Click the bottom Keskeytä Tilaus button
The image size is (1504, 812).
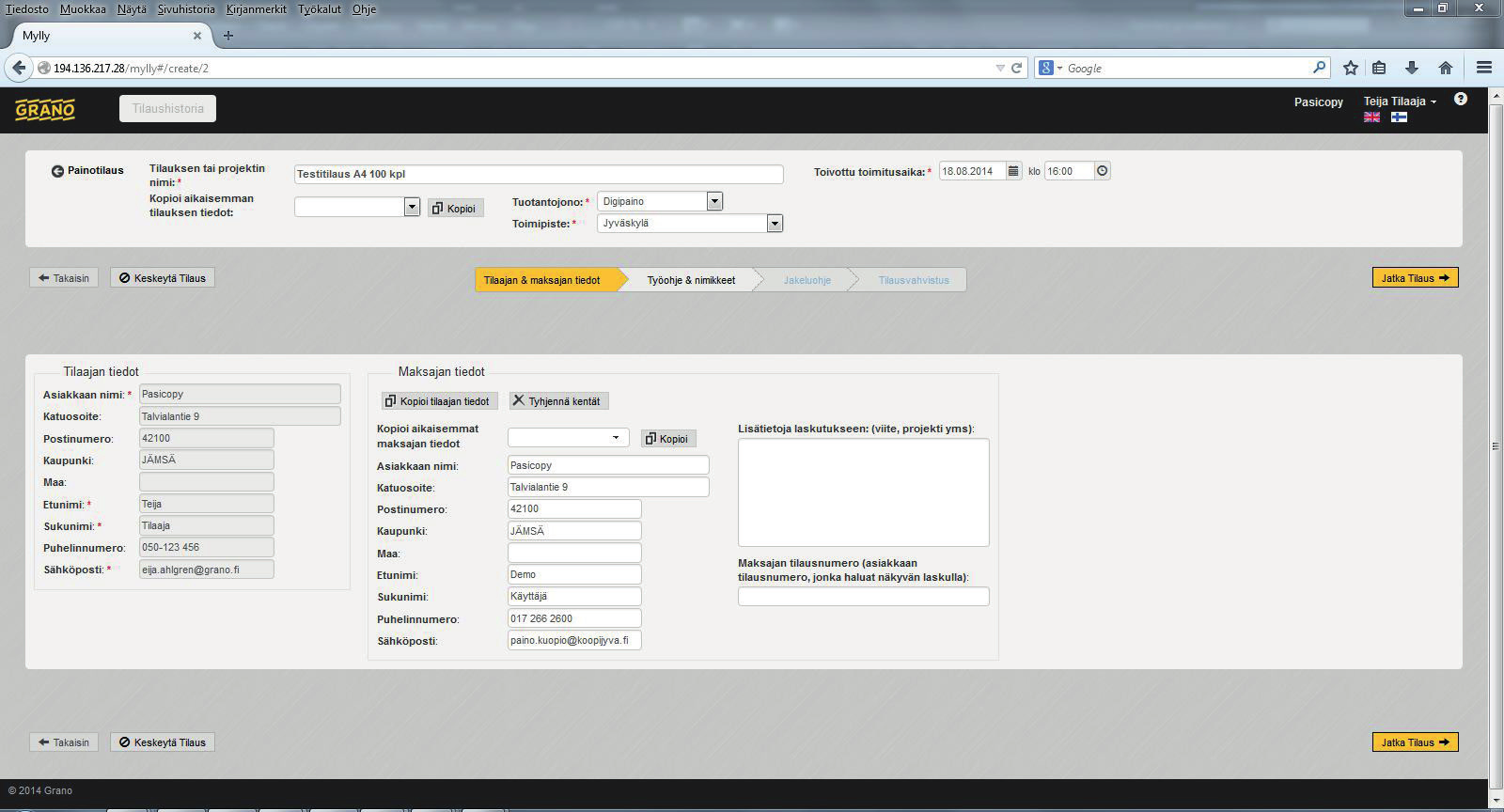coord(163,742)
